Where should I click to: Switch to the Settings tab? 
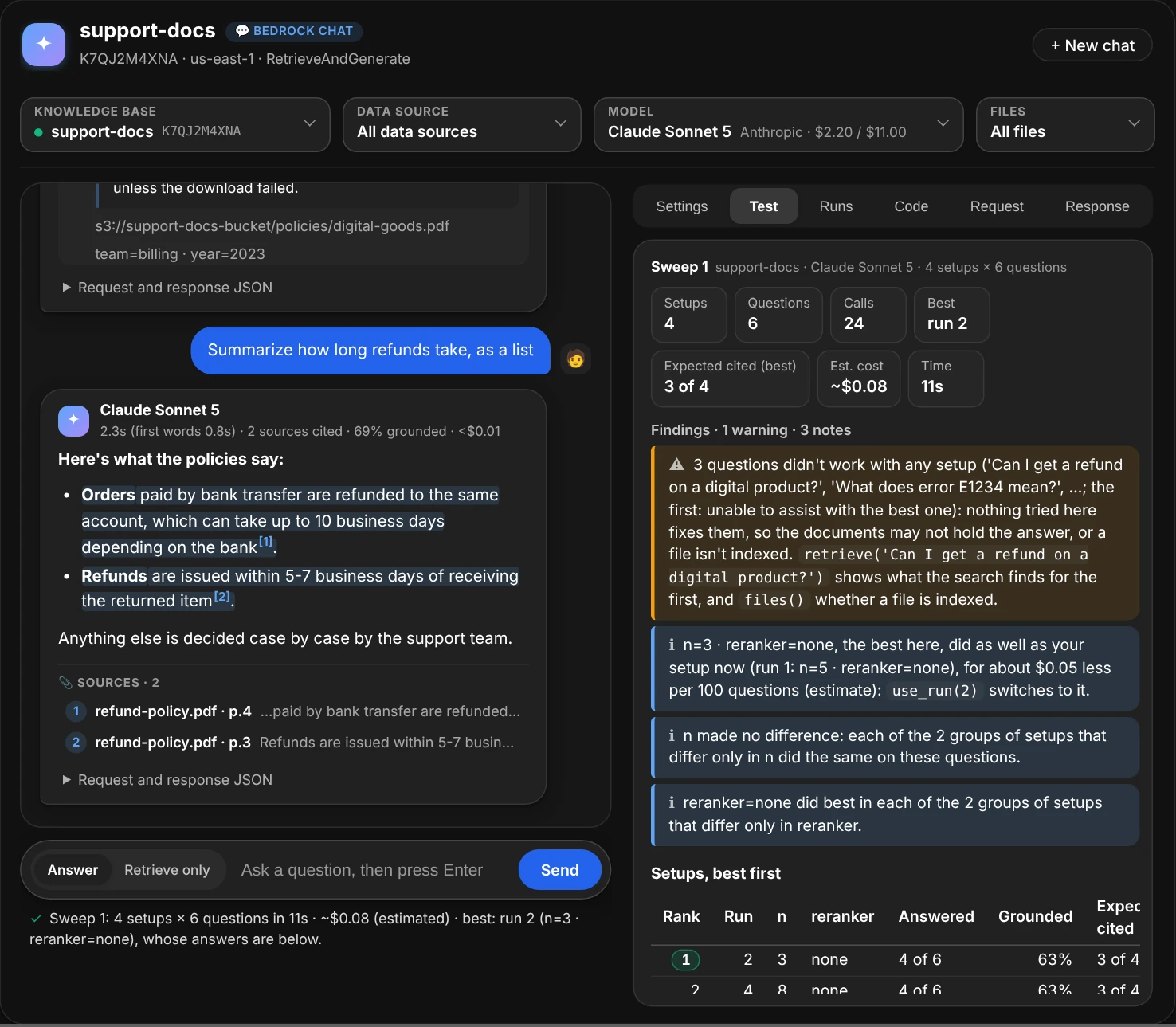coord(682,206)
